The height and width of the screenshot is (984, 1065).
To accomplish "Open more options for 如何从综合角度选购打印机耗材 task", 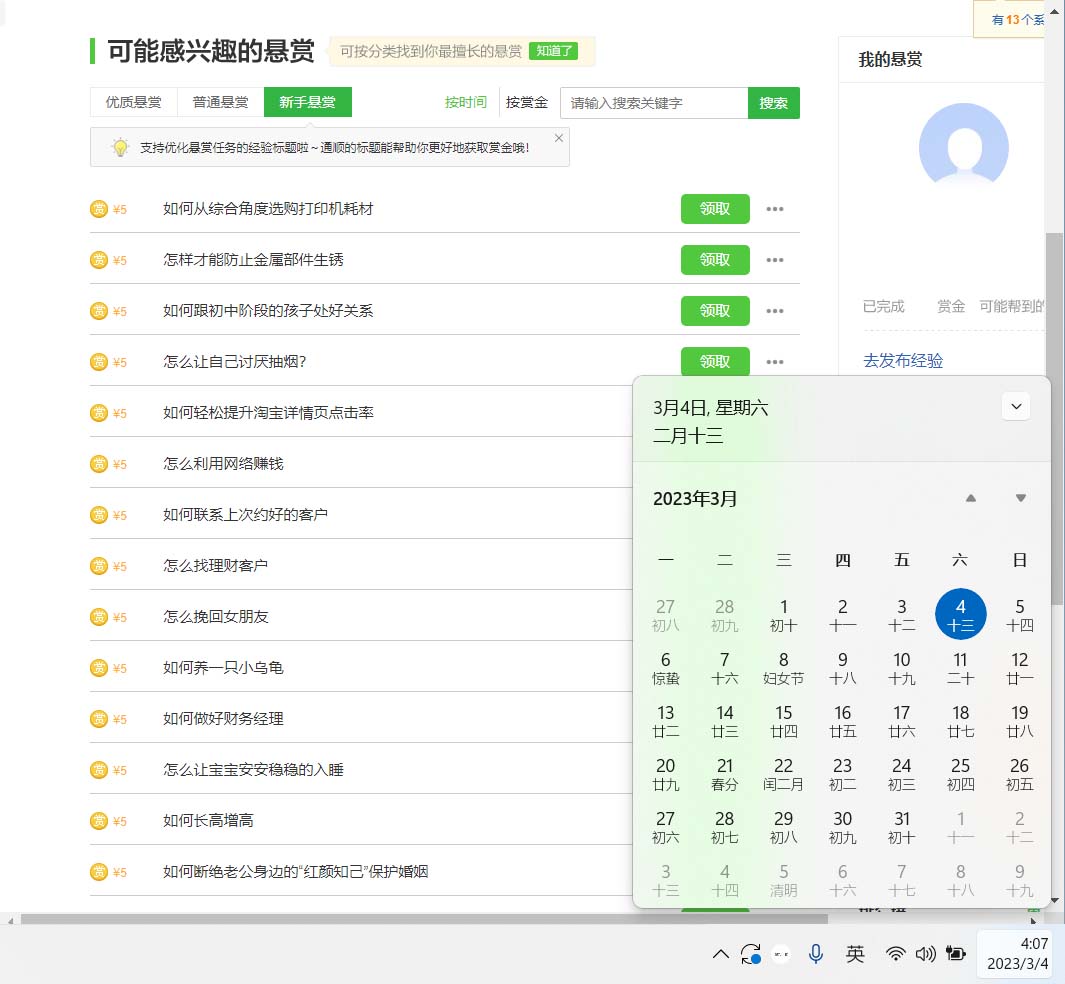I will 775,209.
